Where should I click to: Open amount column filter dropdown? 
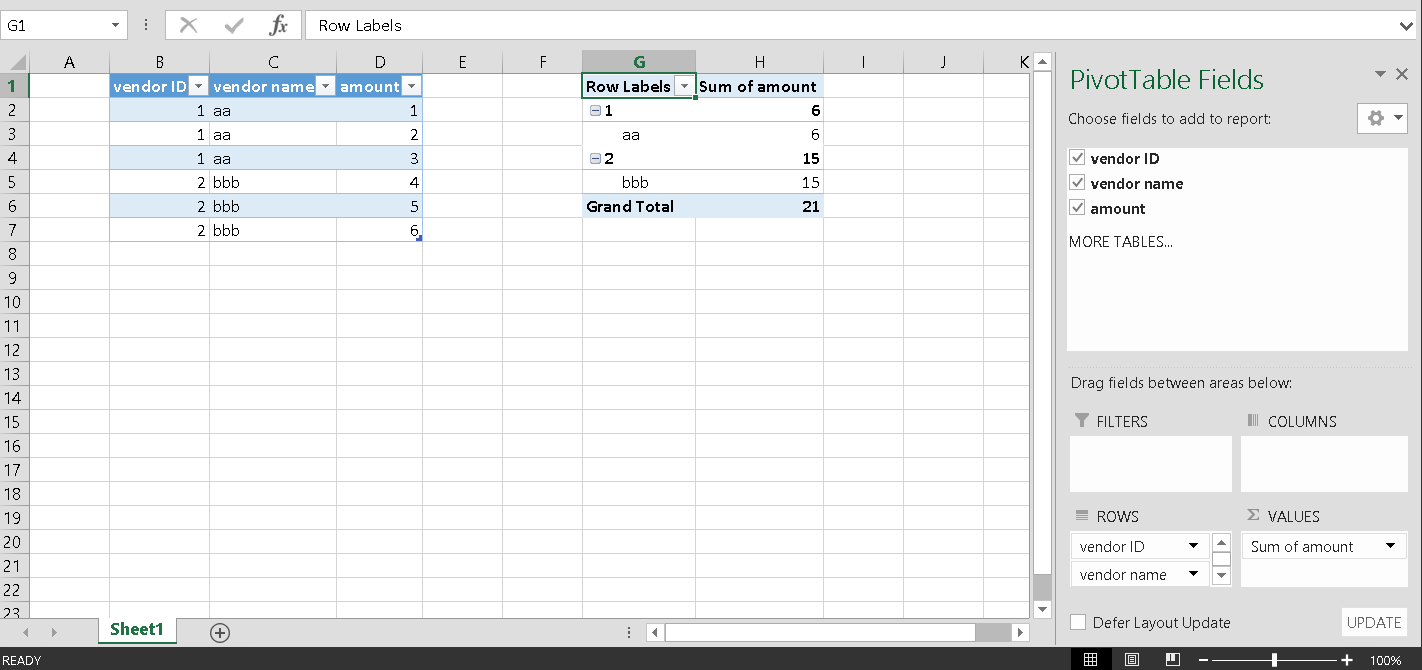point(411,87)
